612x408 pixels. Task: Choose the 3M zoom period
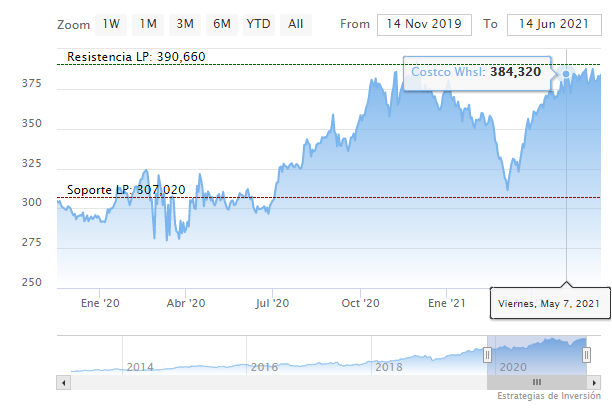[185, 23]
